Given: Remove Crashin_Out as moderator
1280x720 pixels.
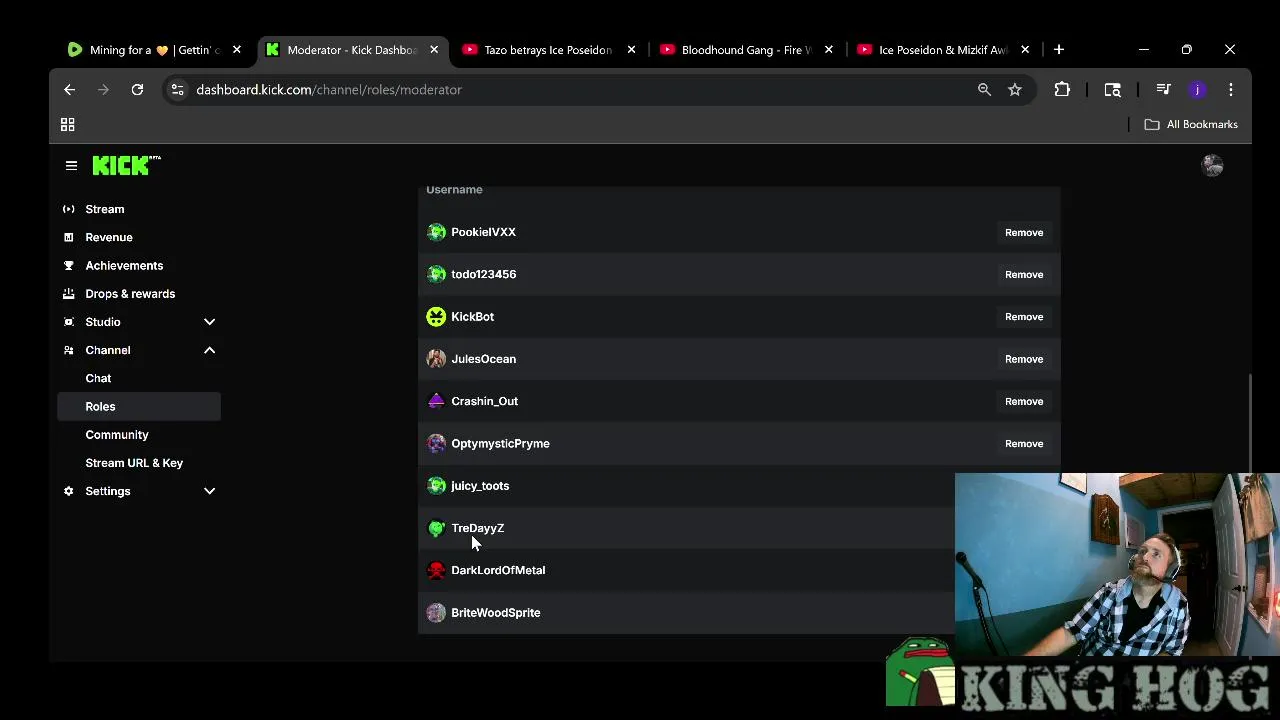Looking at the screenshot, I should (x=1024, y=401).
